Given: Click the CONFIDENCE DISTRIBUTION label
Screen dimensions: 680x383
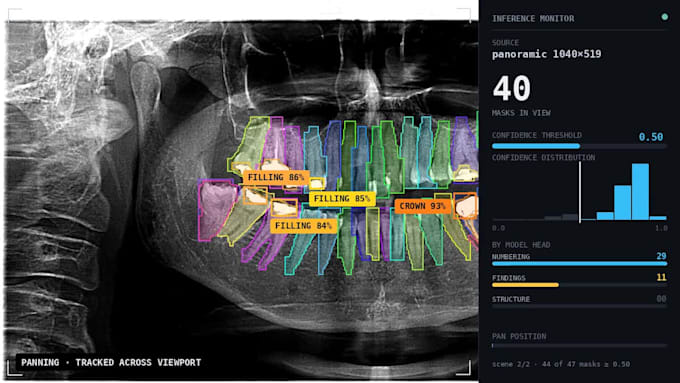Looking at the screenshot, I should tap(543, 157).
